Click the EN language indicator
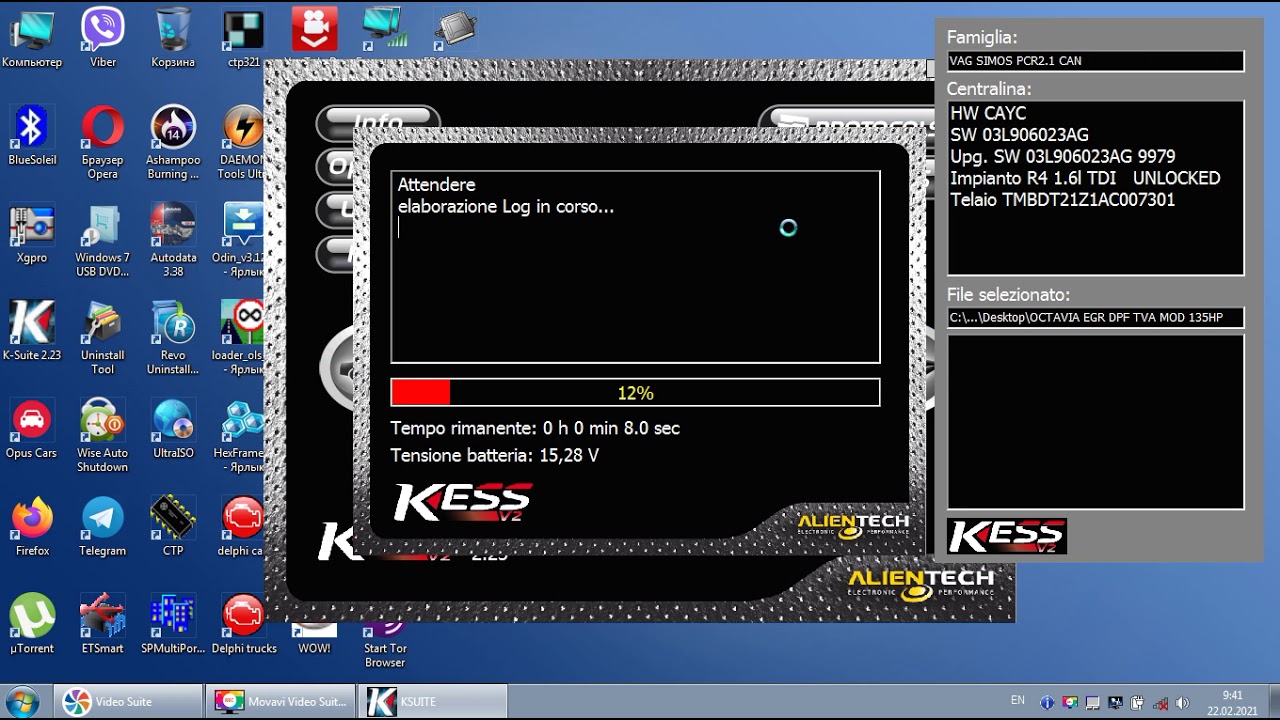Viewport: 1280px width, 720px height. [x=1018, y=700]
